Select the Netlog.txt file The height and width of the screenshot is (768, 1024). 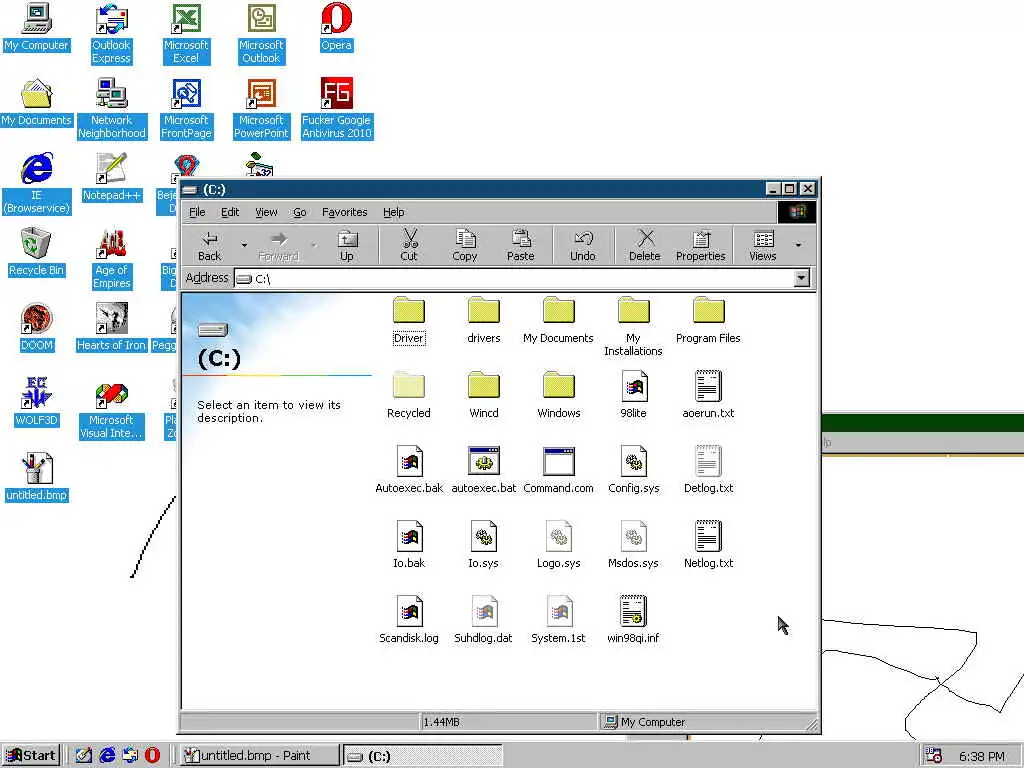coord(709,545)
